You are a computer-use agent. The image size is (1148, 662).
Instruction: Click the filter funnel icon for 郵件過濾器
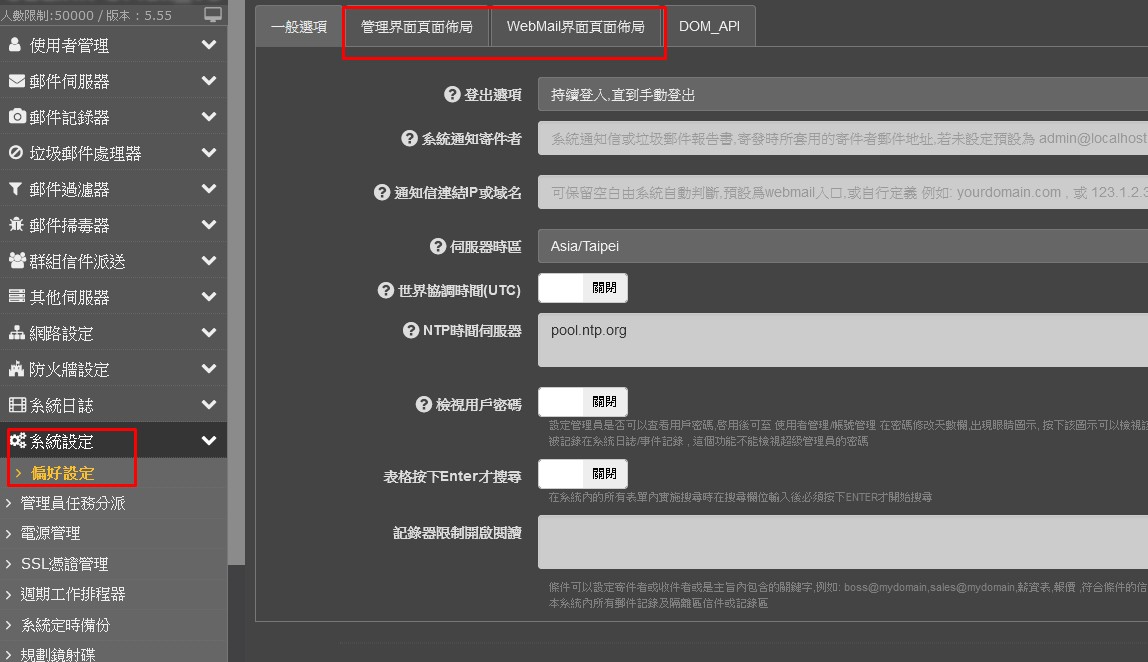15,189
